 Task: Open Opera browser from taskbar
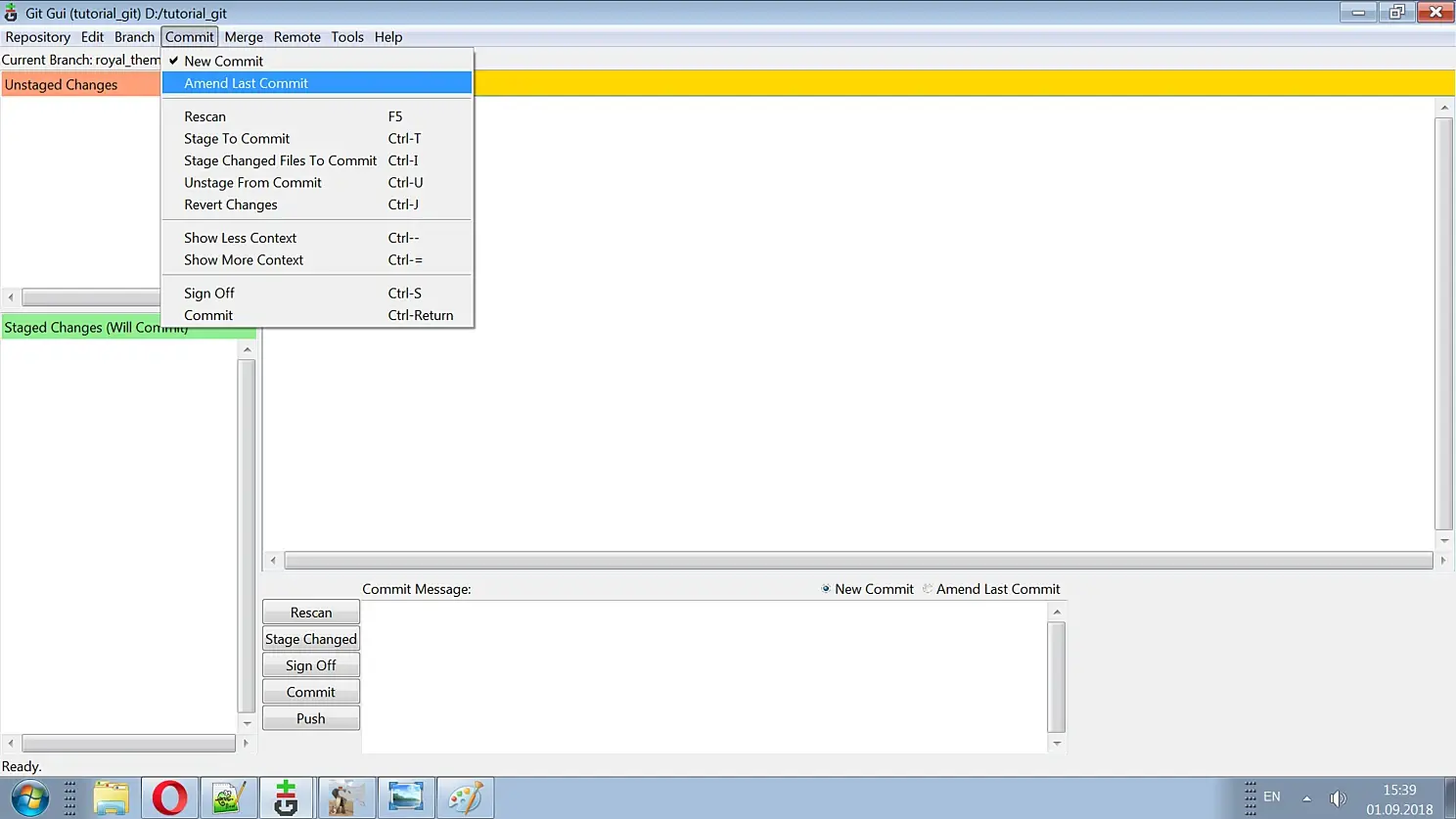coord(169,798)
